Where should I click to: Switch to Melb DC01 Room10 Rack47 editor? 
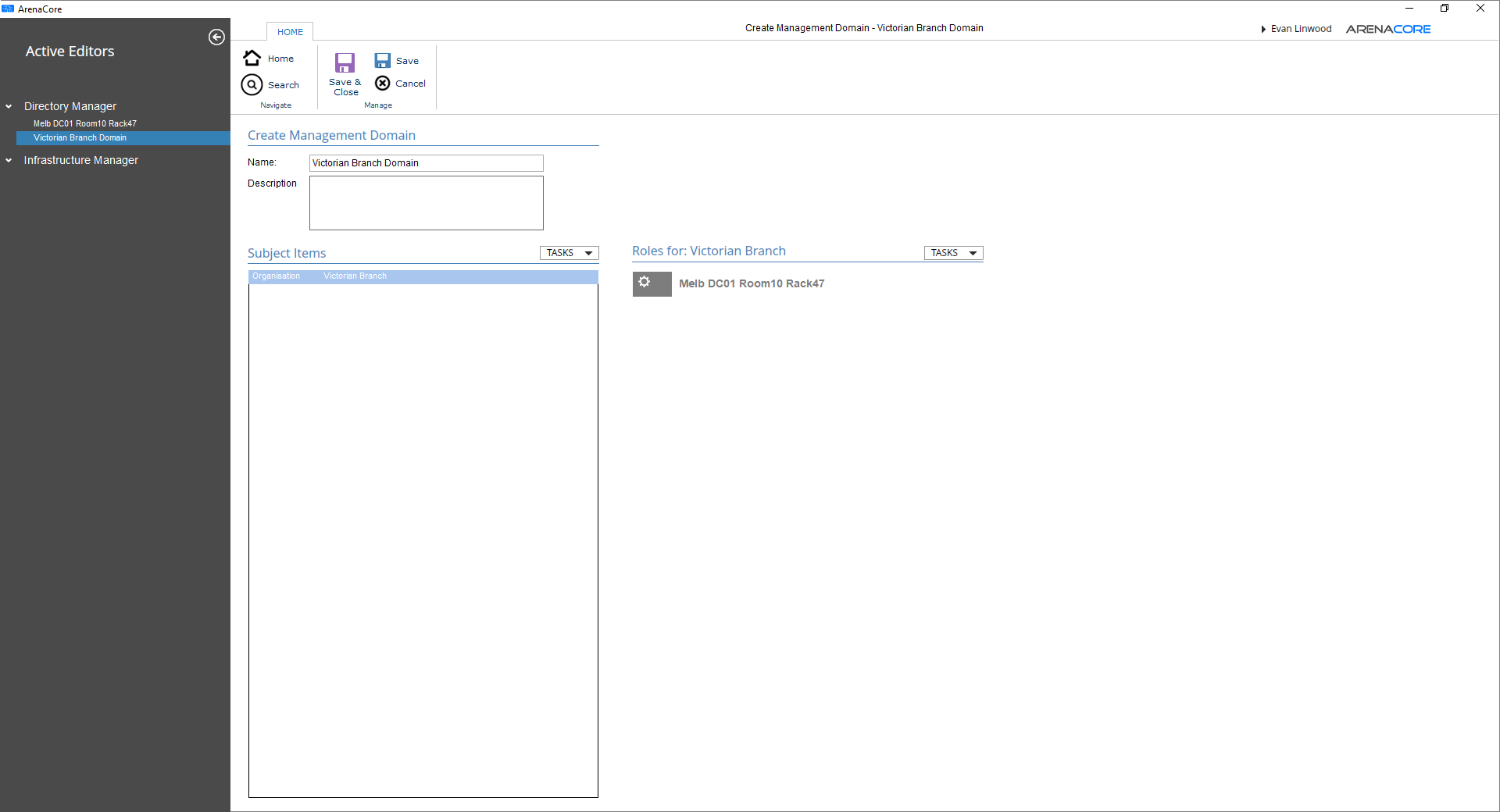84,123
